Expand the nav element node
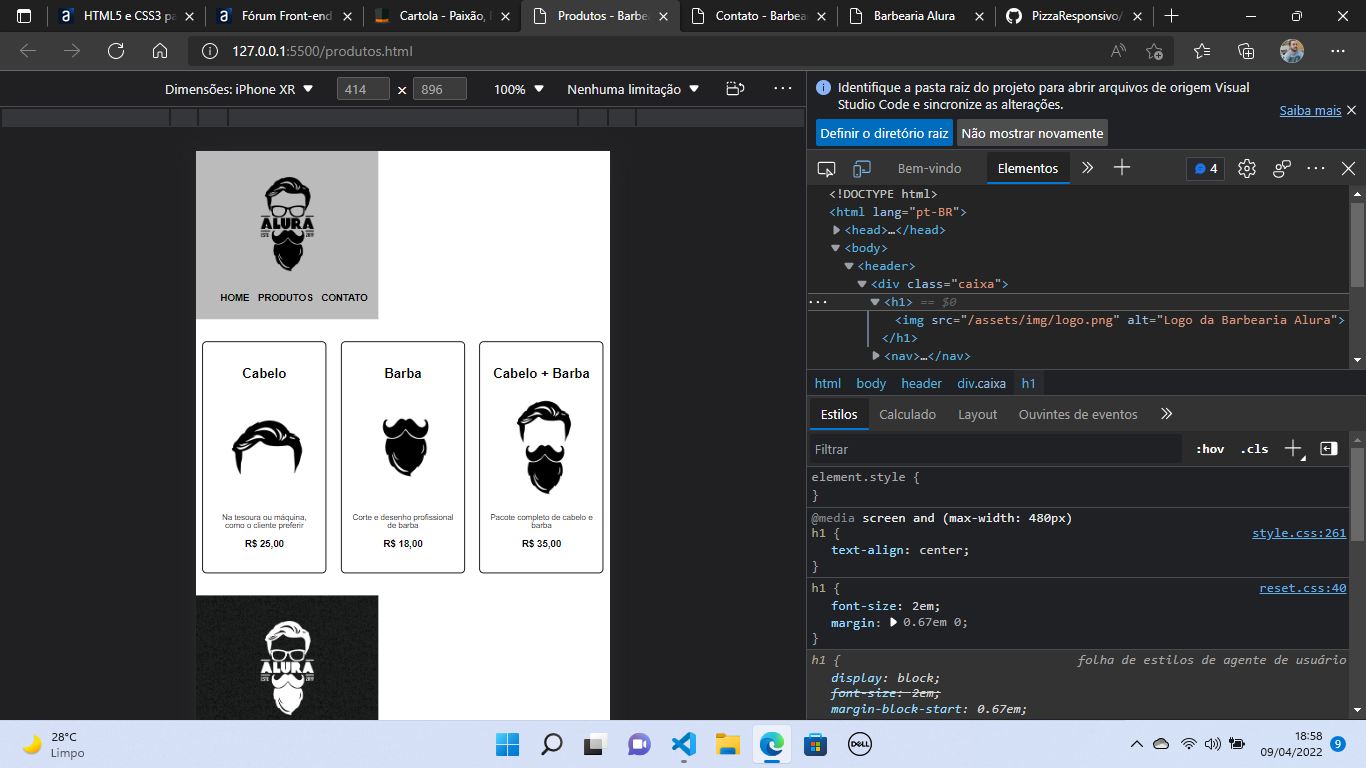The width and height of the screenshot is (1366, 768). pyautogui.click(x=876, y=356)
